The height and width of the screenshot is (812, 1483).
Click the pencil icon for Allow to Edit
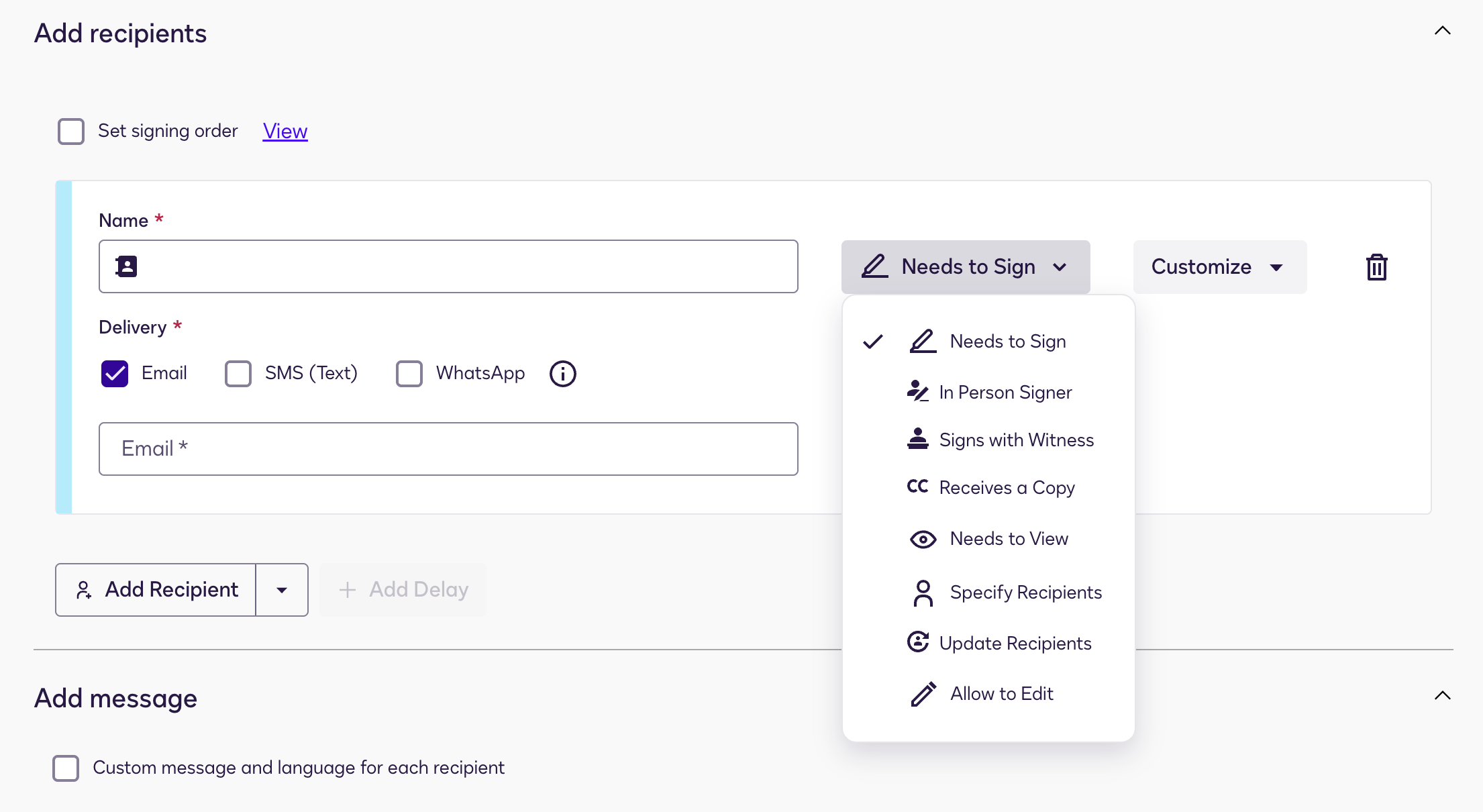click(x=923, y=694)
